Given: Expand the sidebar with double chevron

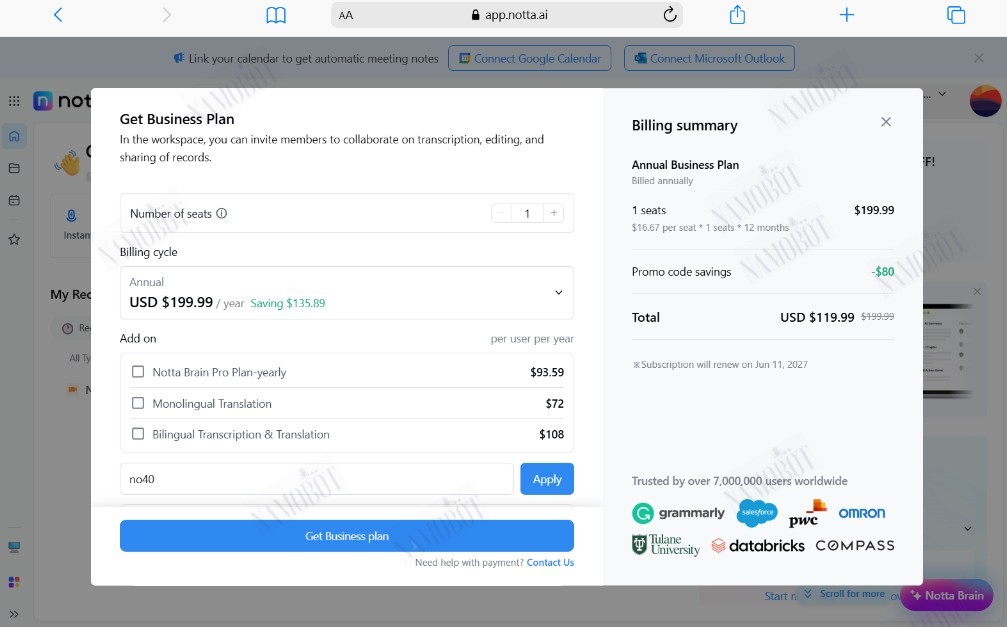Looking at the screenshot, I should pos(14,614).
